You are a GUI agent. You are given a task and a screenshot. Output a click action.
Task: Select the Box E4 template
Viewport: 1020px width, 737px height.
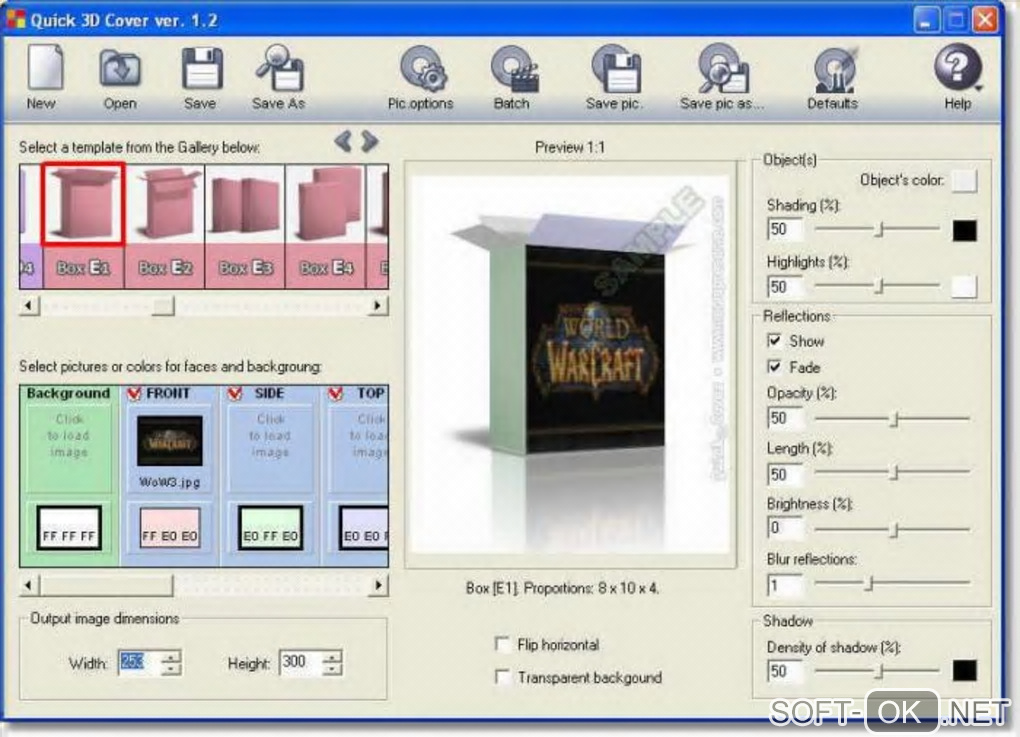(326, 225)
